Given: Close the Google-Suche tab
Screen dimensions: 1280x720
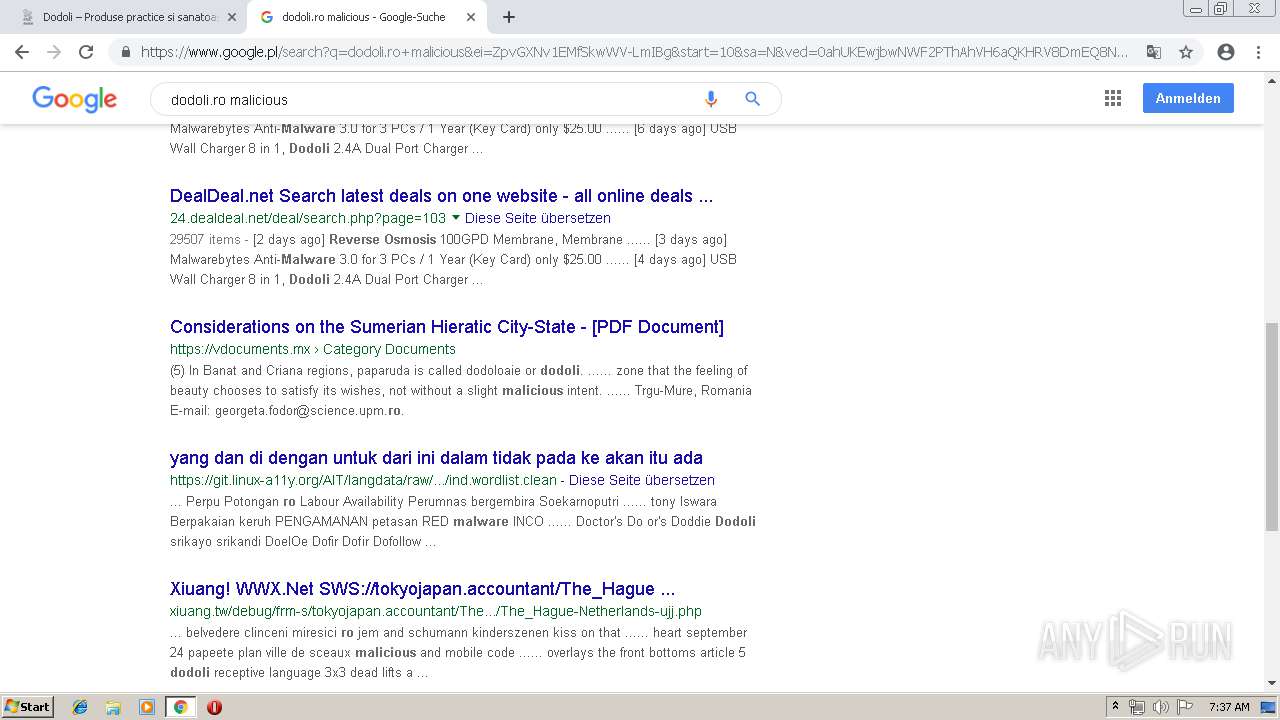Looking at the screenshot, I should point(471,17).
